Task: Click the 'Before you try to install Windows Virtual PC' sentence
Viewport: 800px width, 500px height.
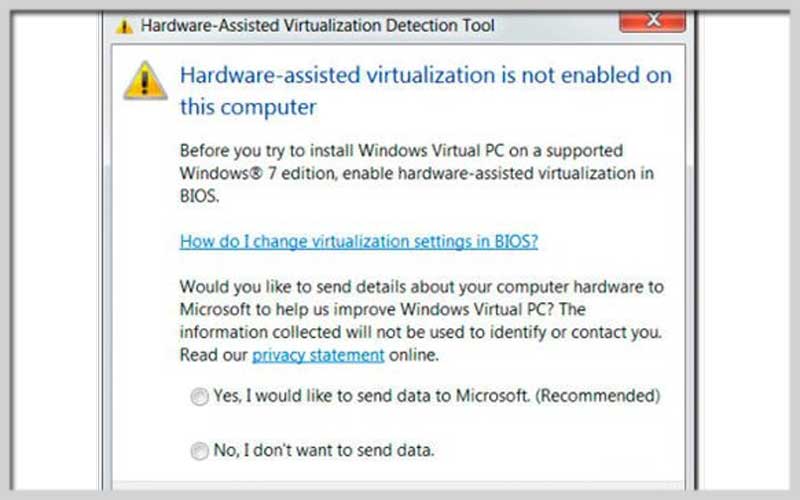Action: click(401, 151)
